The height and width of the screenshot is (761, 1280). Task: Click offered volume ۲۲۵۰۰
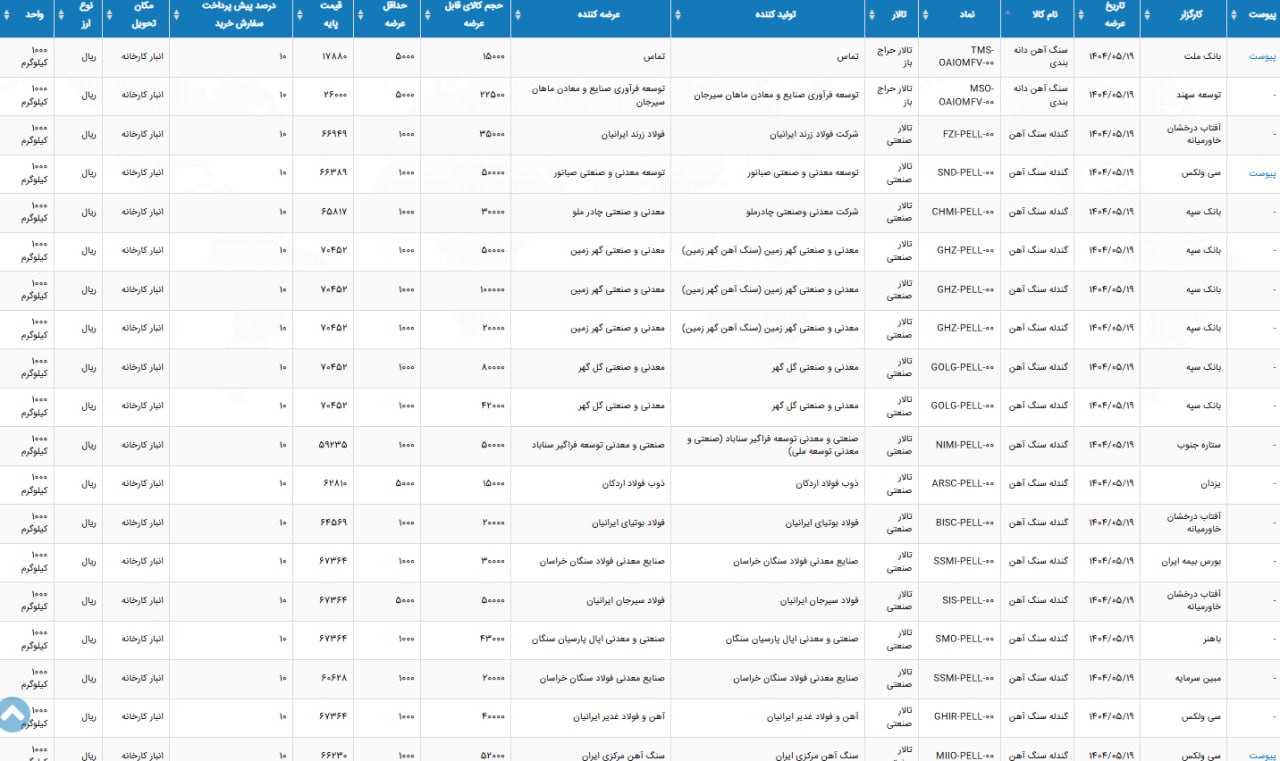tap(492, 95)
